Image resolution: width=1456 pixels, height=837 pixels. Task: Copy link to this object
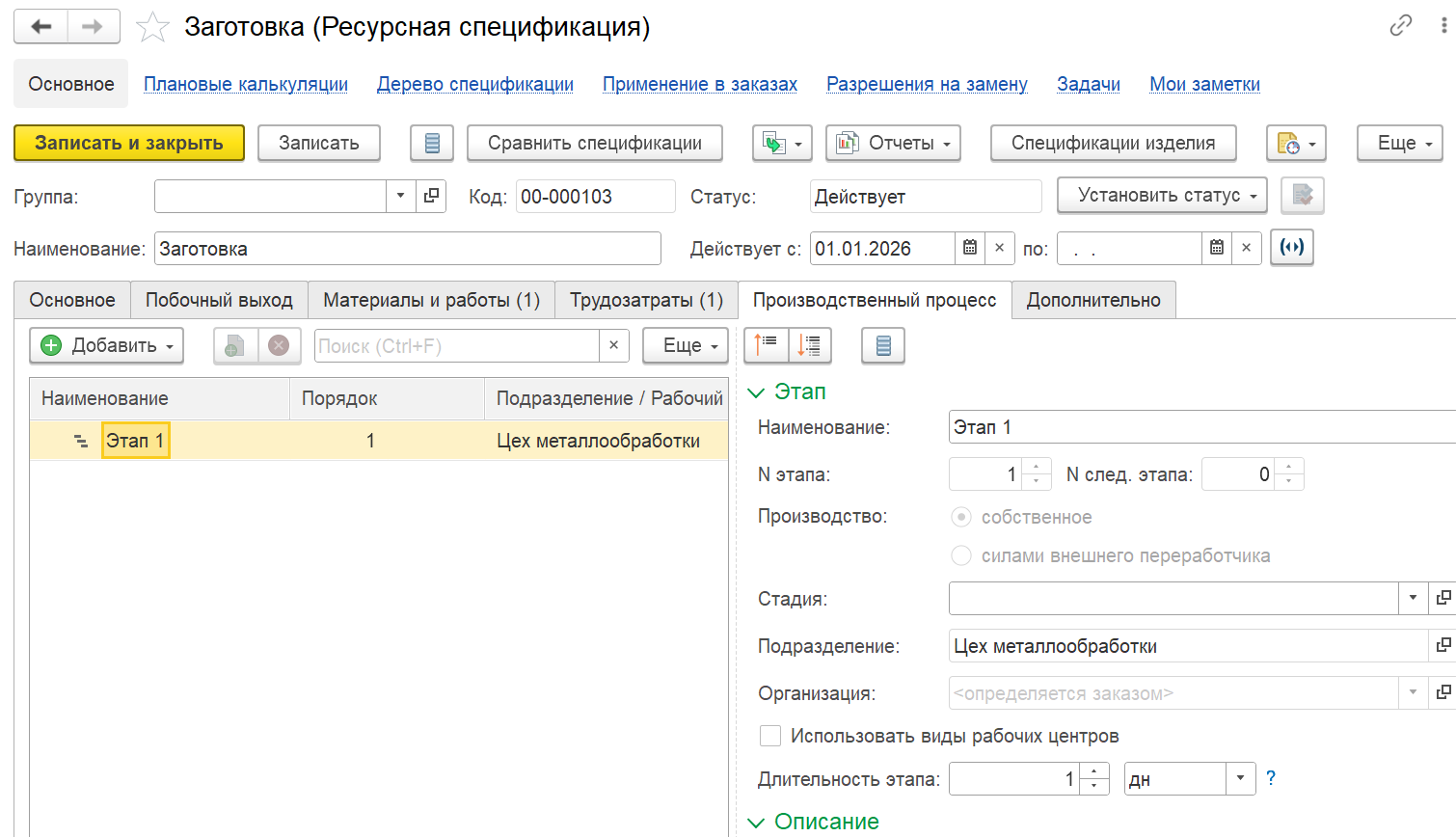(1400, 26)
